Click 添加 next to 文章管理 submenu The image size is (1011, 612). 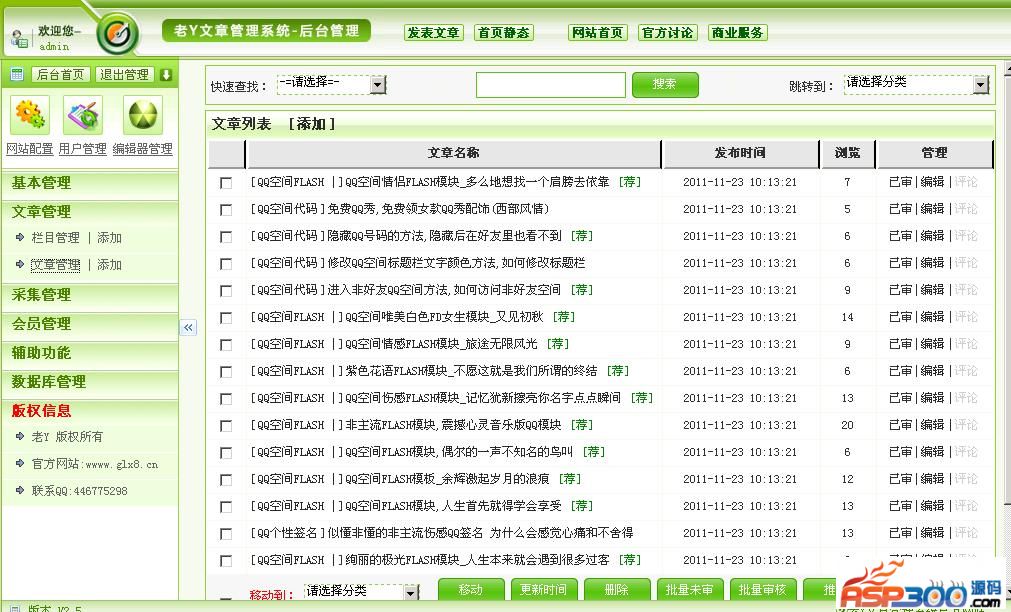[109, 264]
